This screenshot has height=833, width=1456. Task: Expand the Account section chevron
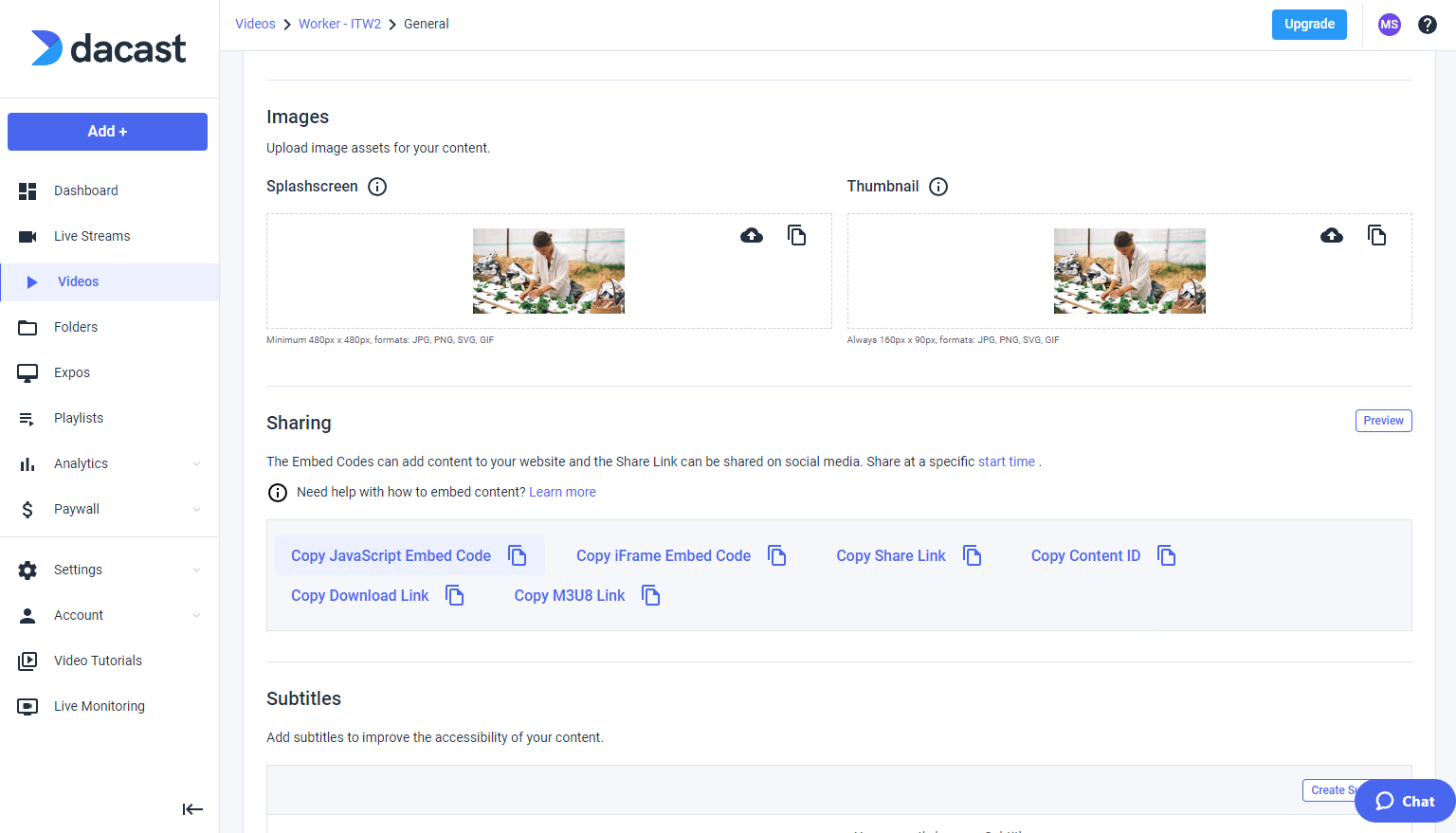[196, 615]
